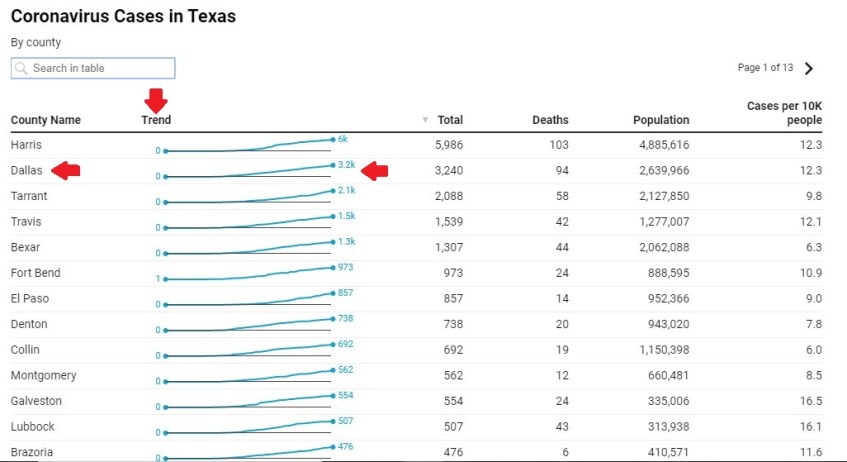Viewport: 847px width, 462px height.
Task: Click the Total column sort arrow
Action: (425, 120)
